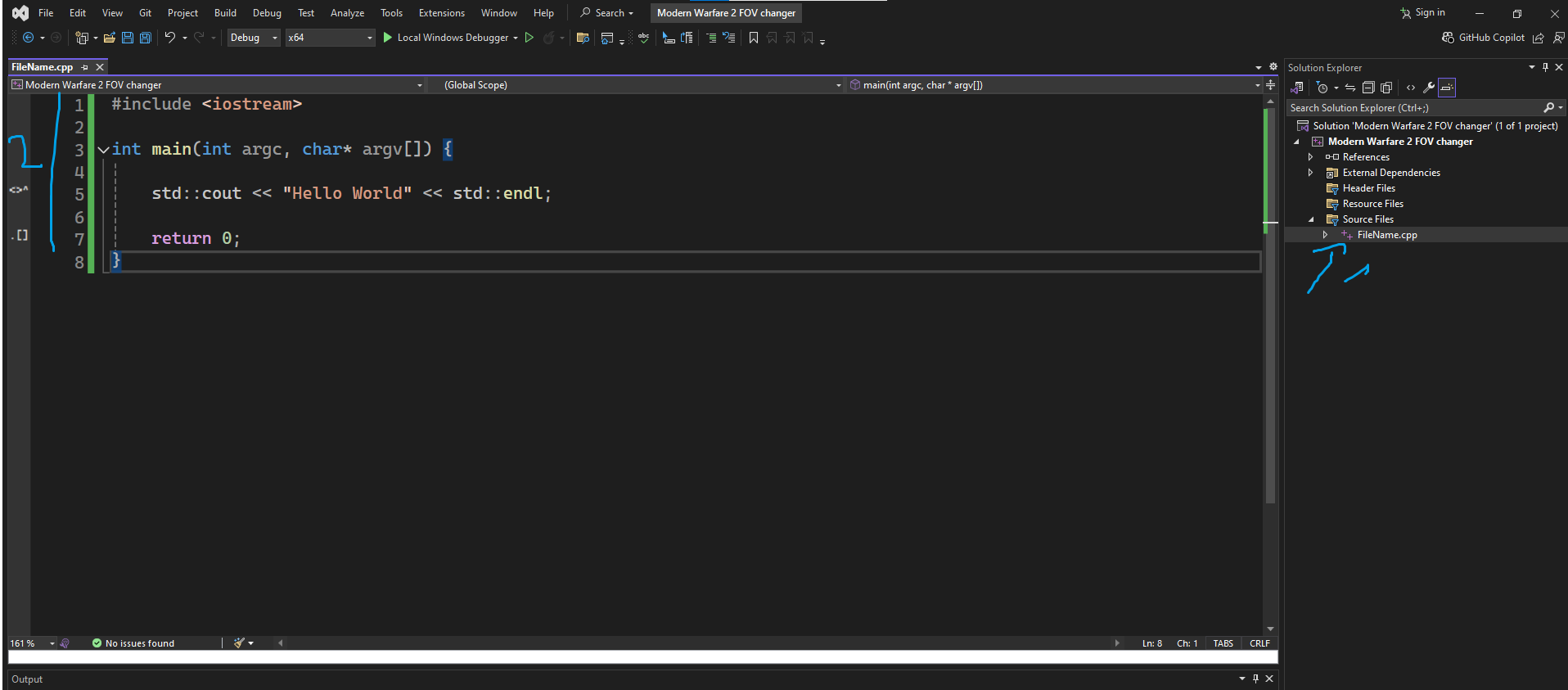The image size is (1568, 690).
Task: Open the File menu
Action: point(46,13)
